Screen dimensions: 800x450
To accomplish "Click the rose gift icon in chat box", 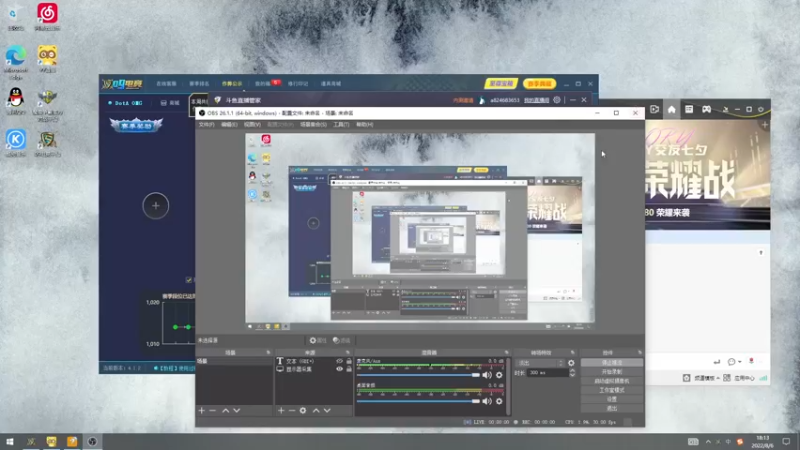I will click(751, 361).
